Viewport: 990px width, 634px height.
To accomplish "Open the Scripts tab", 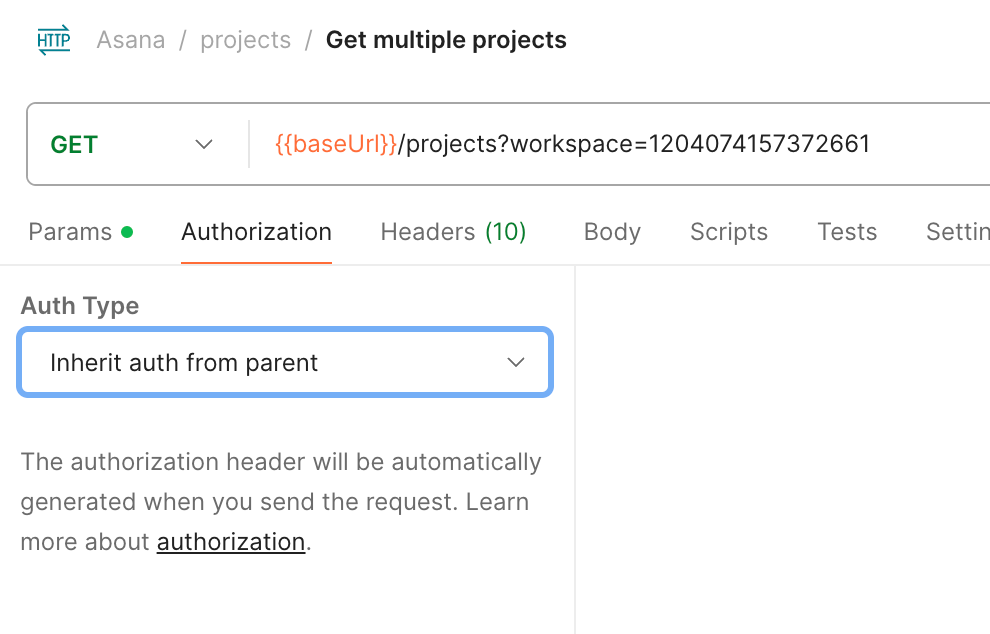I will click(728, 232).
